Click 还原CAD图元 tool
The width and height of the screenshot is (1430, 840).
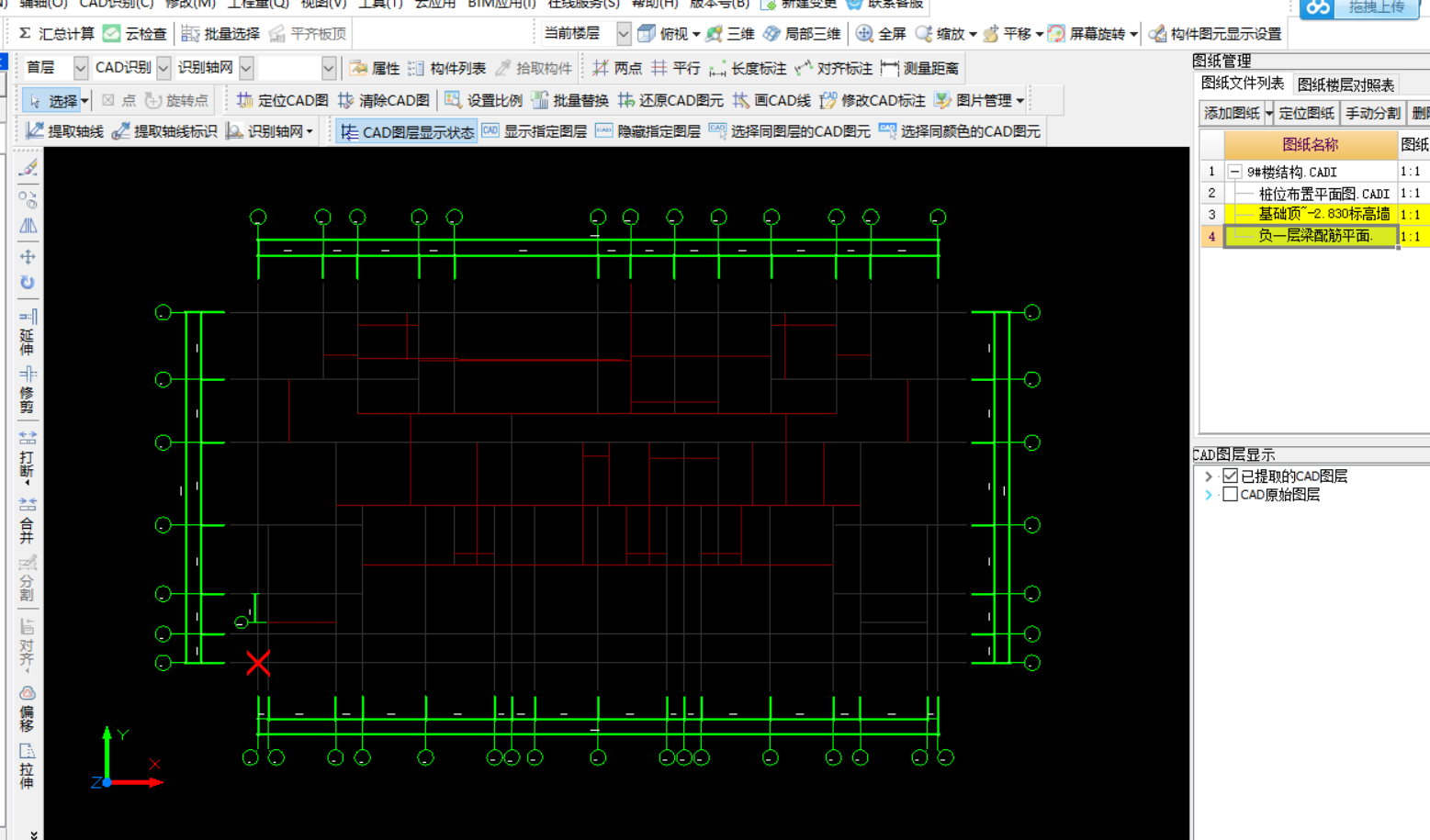click(670, 100)
